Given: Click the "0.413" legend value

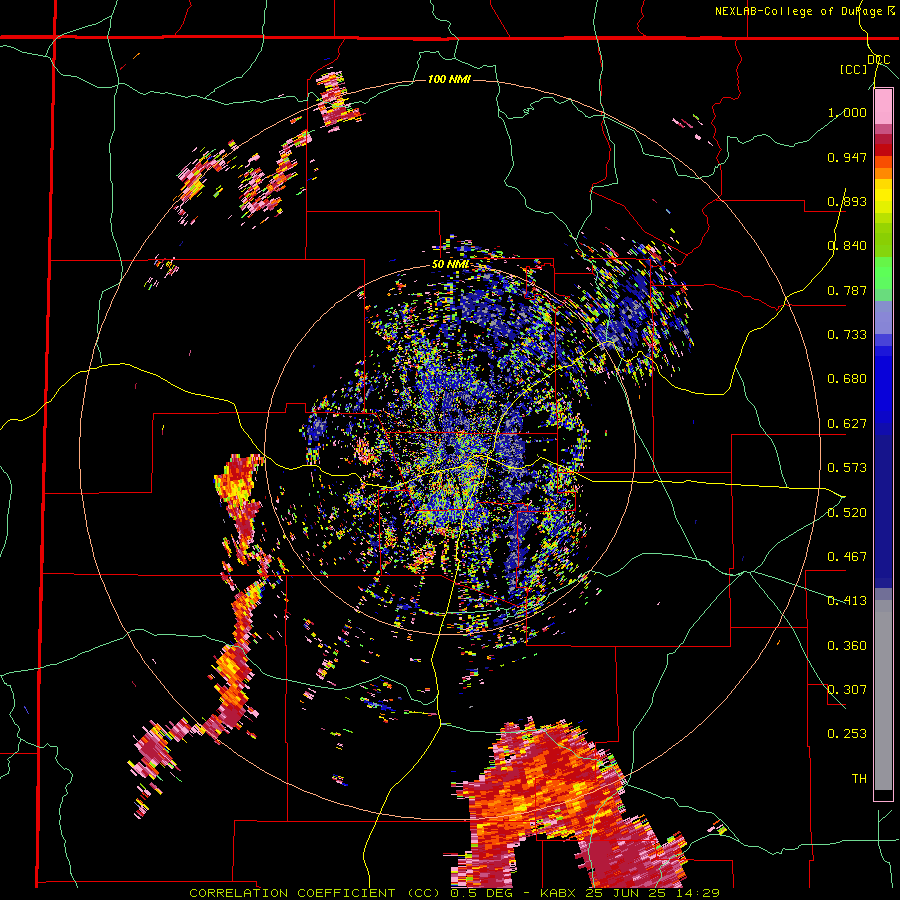Looking at the screenshot, I should pyautogui.click(x=847, y=601).
